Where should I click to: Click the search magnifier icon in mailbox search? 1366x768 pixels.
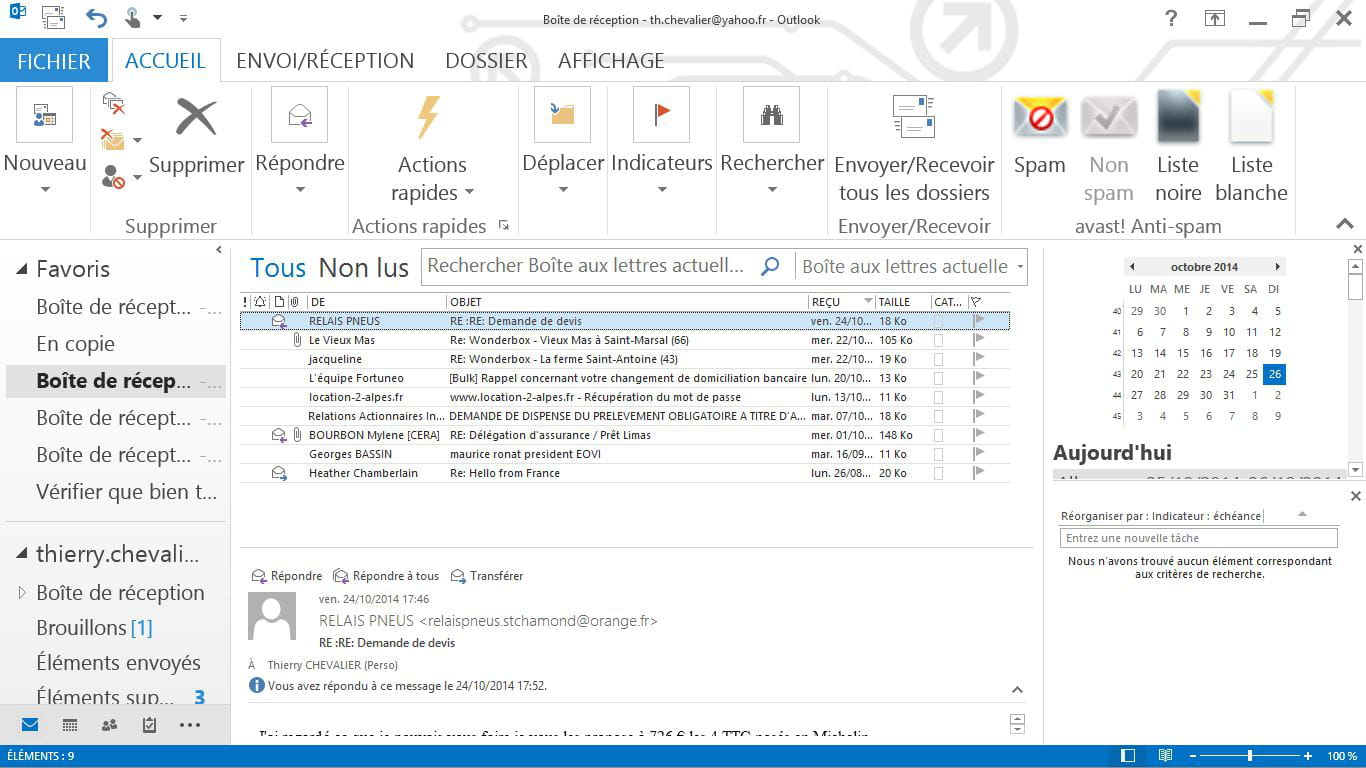pos(770,266)
